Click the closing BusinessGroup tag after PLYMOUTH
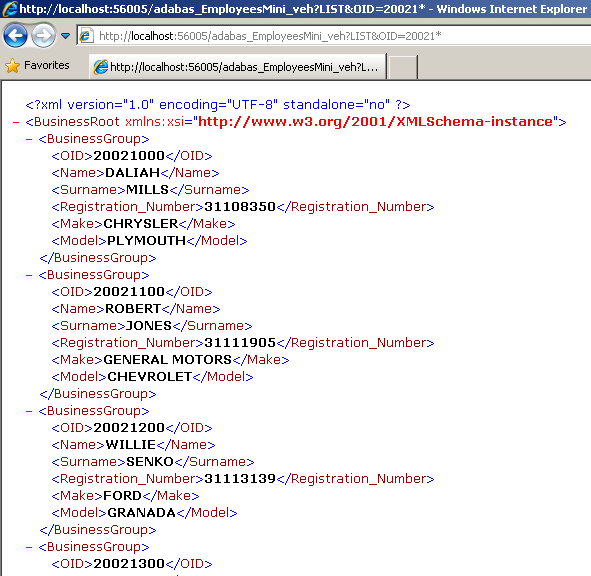This screenshot has width=591, height=576. (98, 258)
